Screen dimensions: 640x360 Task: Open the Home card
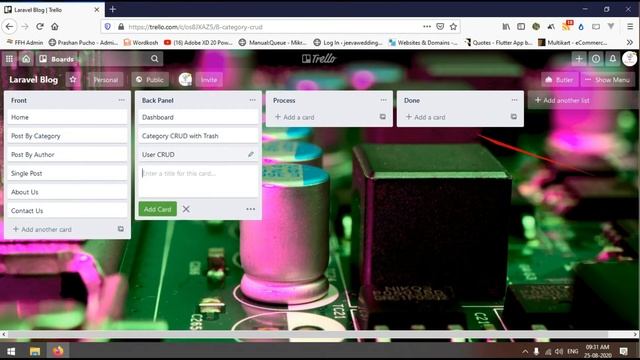coord(67,117)
